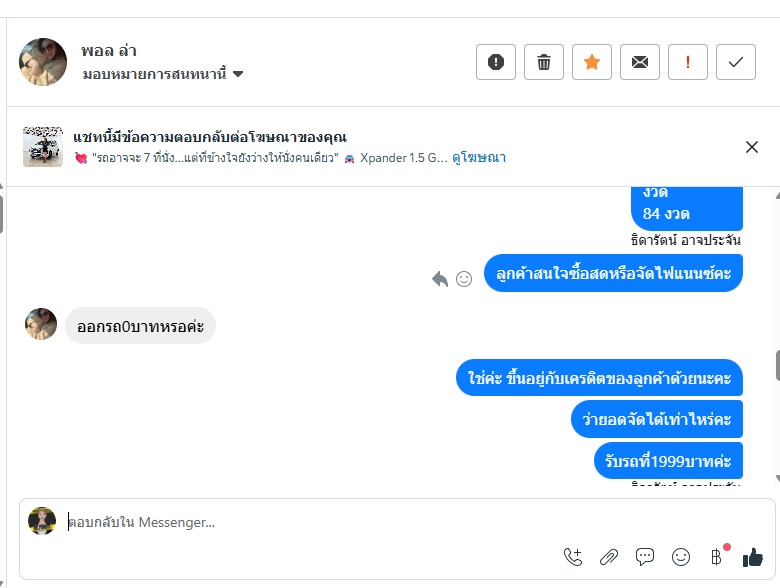
Task: Click the Xpander ad thumbnail image
Action: [x=43, y=147]
